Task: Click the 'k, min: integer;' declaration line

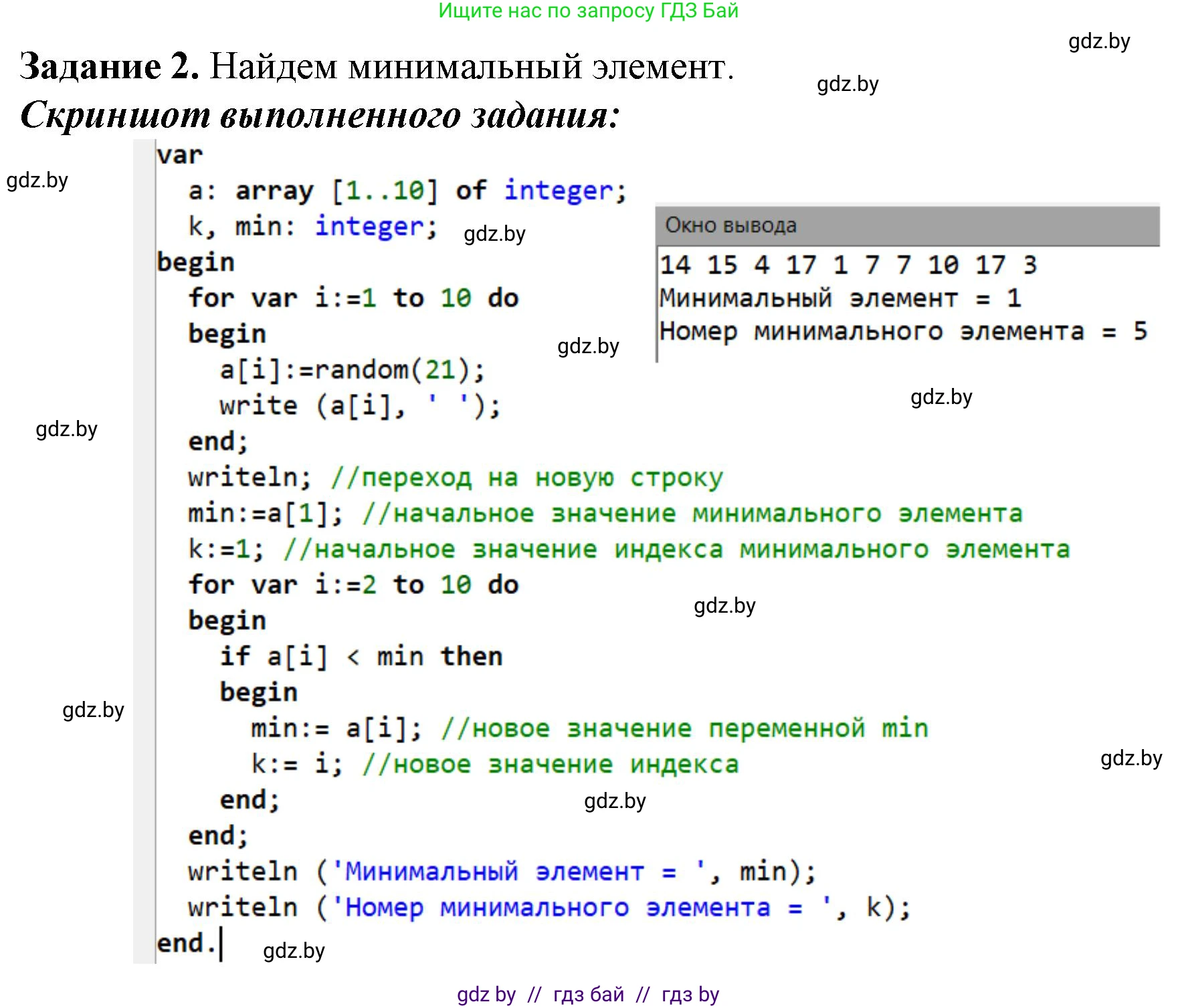Action: coord(312,227)
